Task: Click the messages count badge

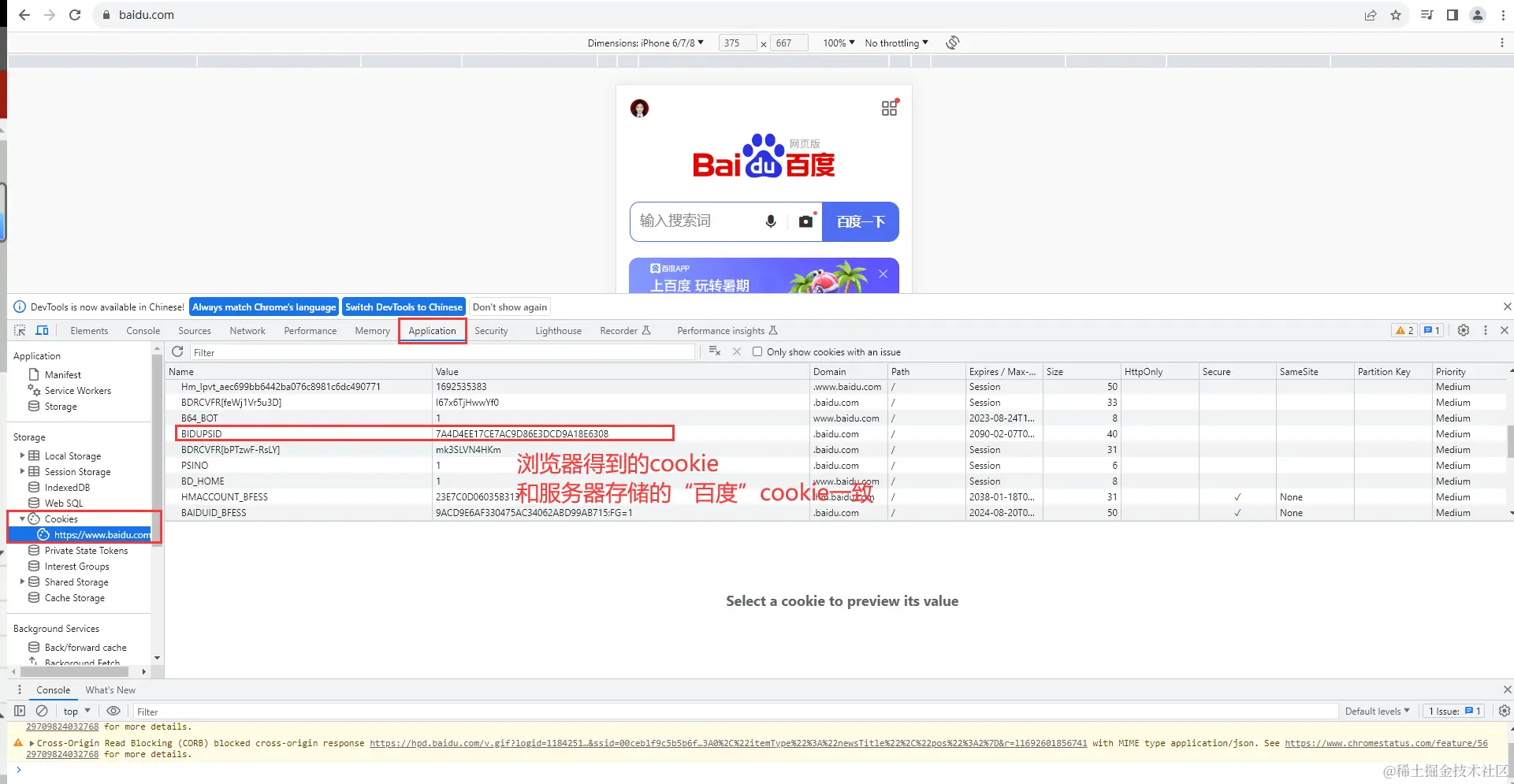Action: pos(1431,330)
